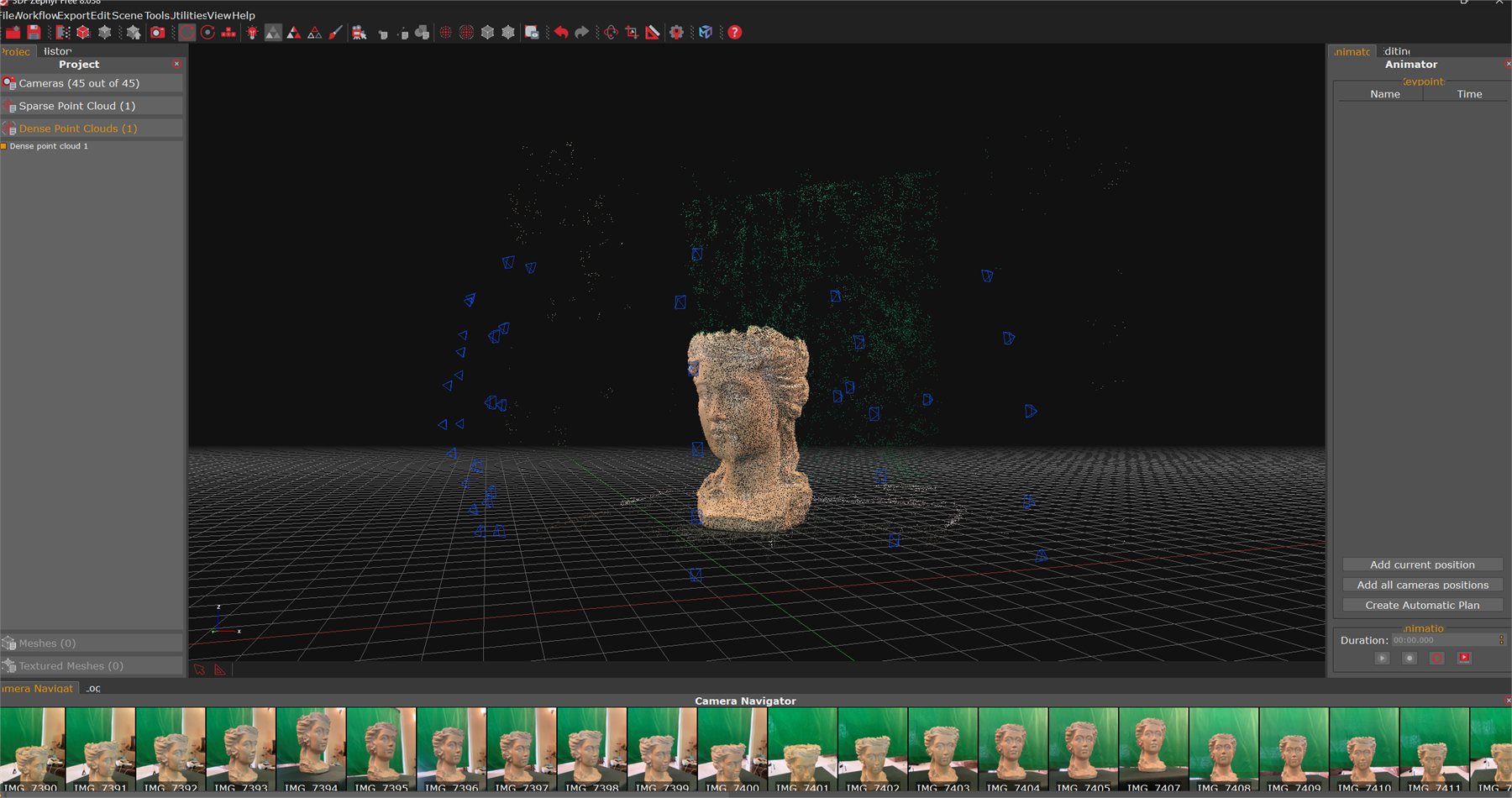The height and width of the screenshot is (798, 1512).
Task: Toggle the grey triangles mesh view icon
Action: click(273, 32)
